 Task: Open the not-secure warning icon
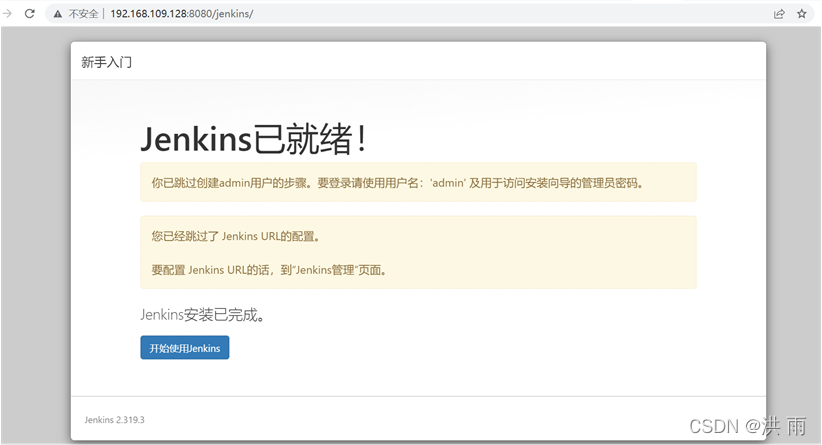tap(58, 14)
